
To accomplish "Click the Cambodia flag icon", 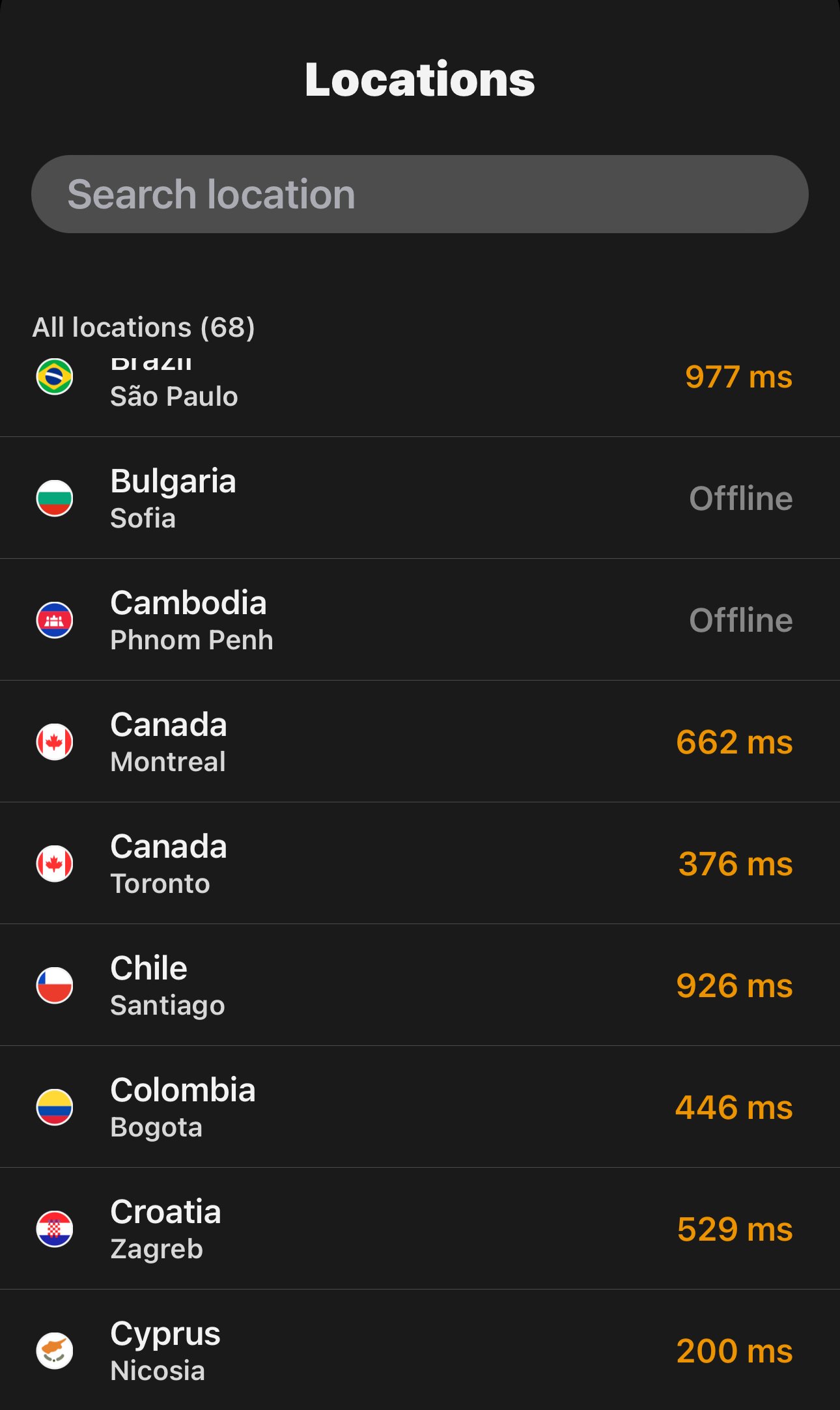I will coord(55,620).
